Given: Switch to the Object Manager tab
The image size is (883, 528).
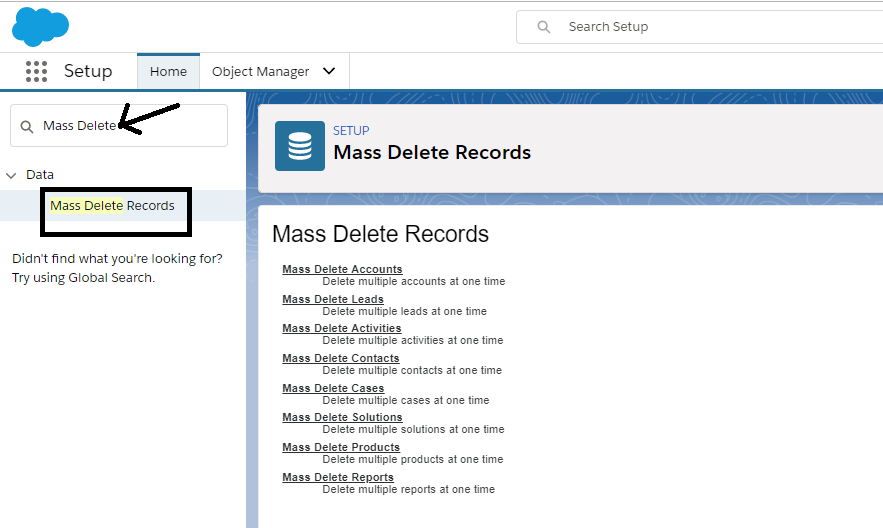Looking at the screenshot, I should (260, 71).
